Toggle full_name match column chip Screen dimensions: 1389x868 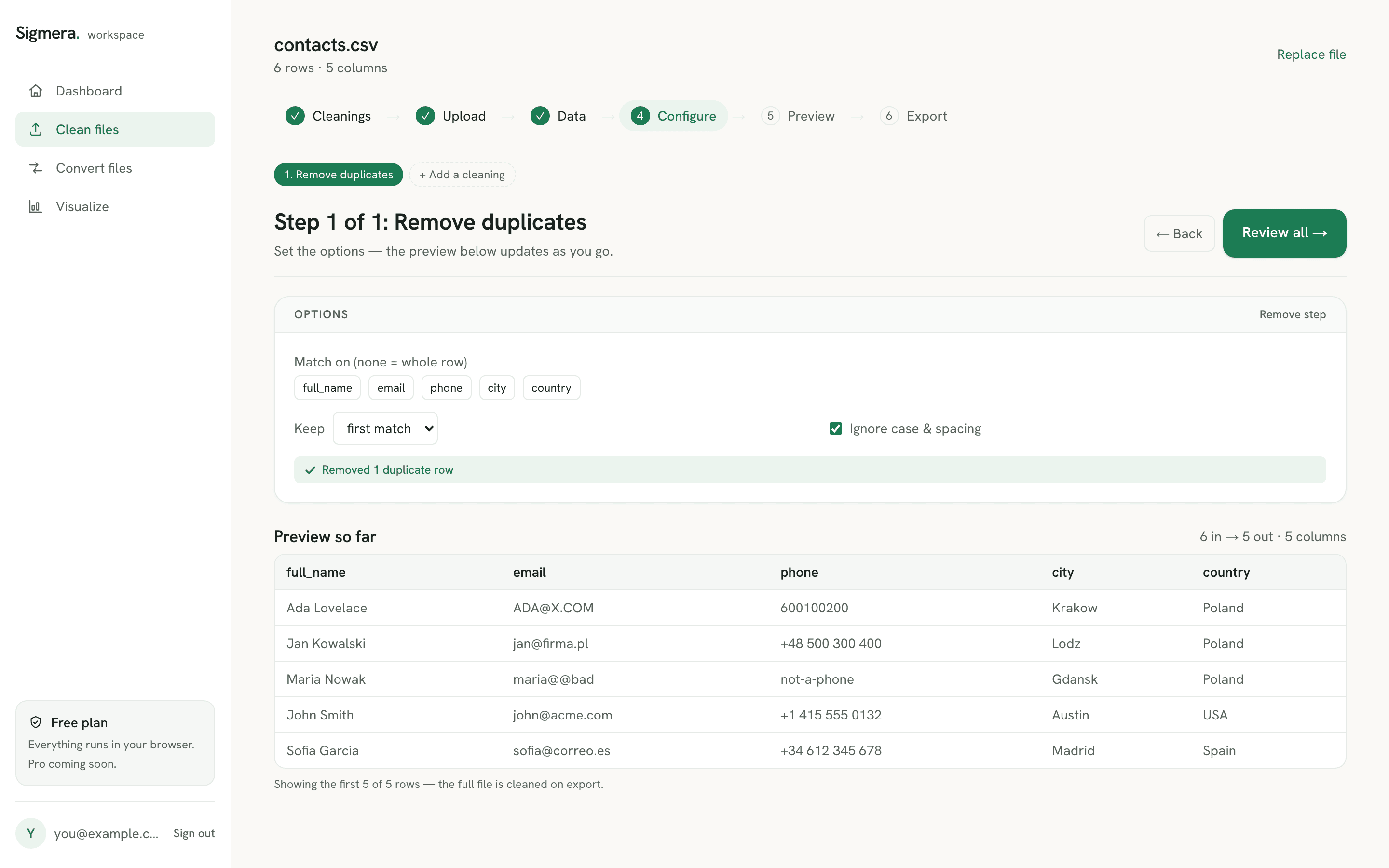point(327,388)
